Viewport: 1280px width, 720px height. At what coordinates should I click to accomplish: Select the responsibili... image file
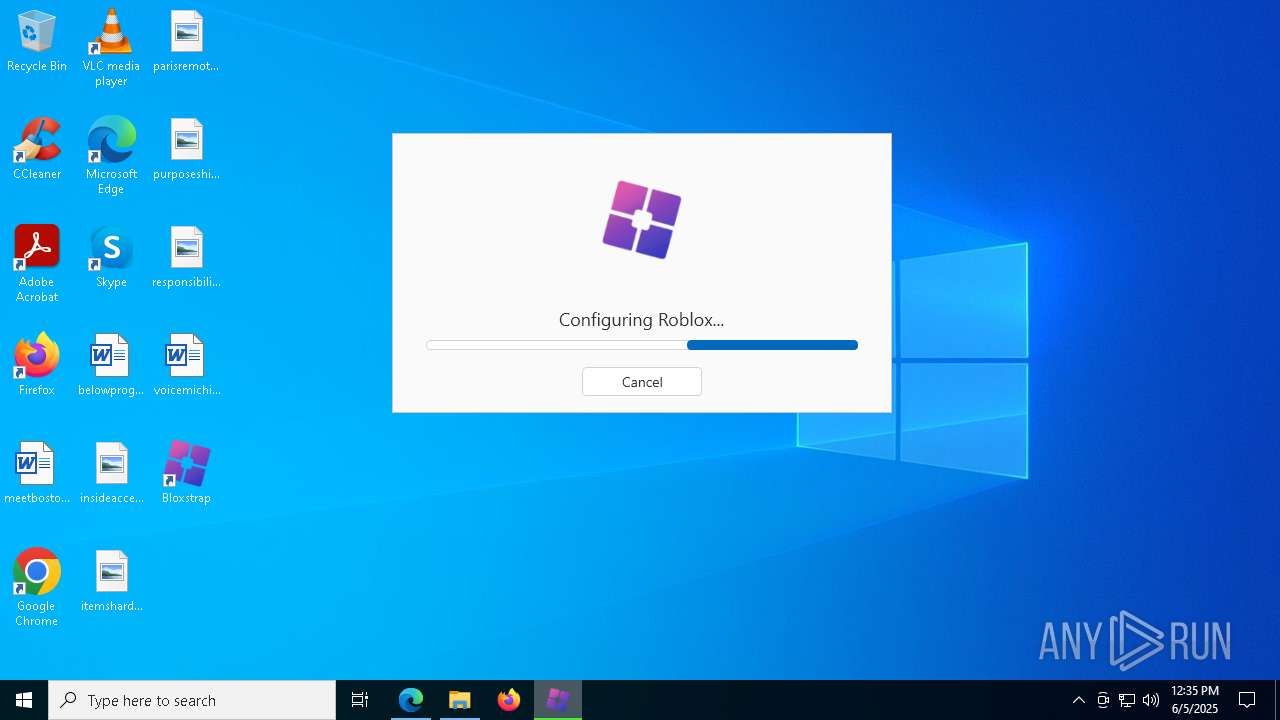[x=186, y=258]
